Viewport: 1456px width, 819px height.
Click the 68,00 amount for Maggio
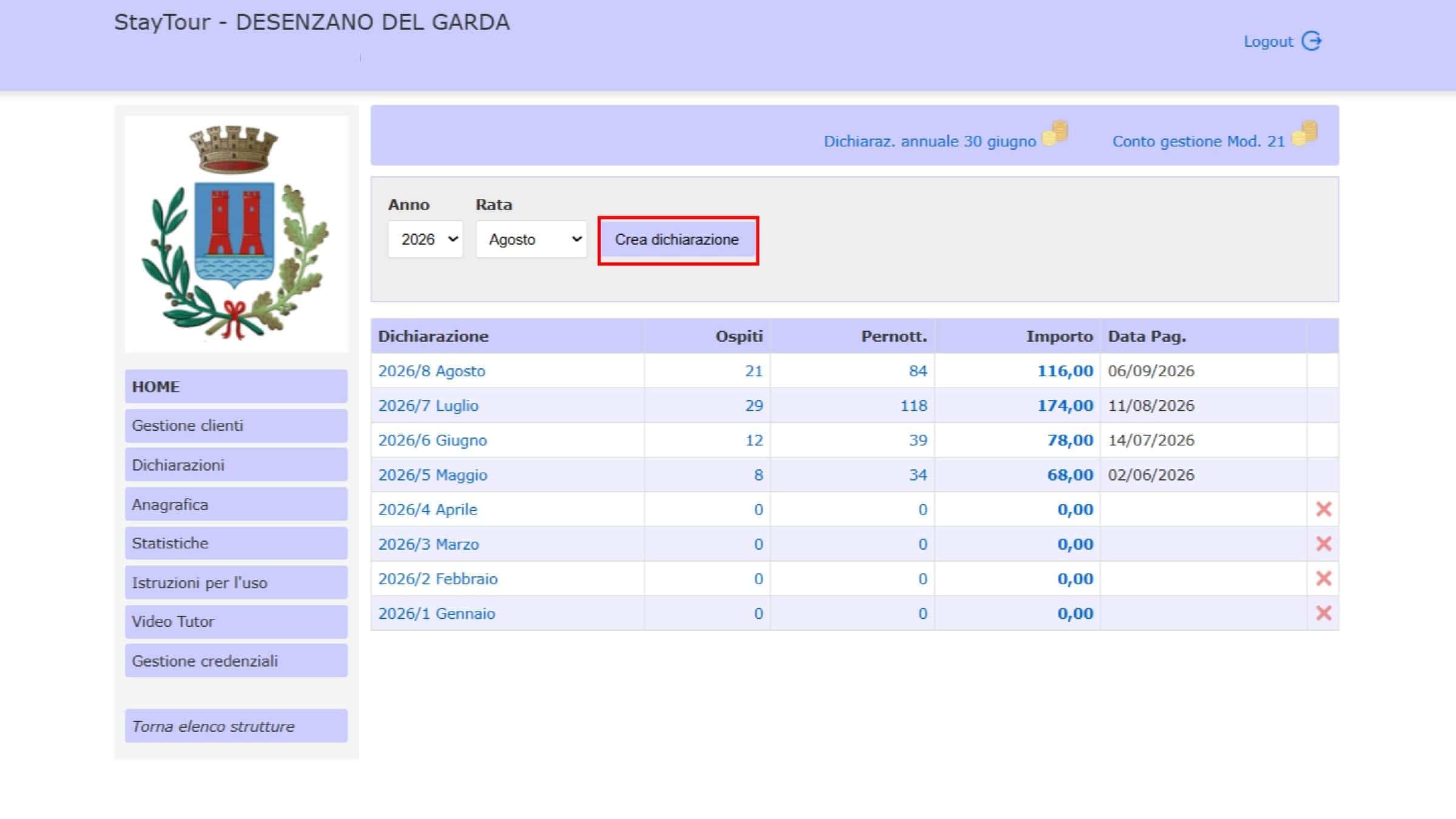point(1070,474)
